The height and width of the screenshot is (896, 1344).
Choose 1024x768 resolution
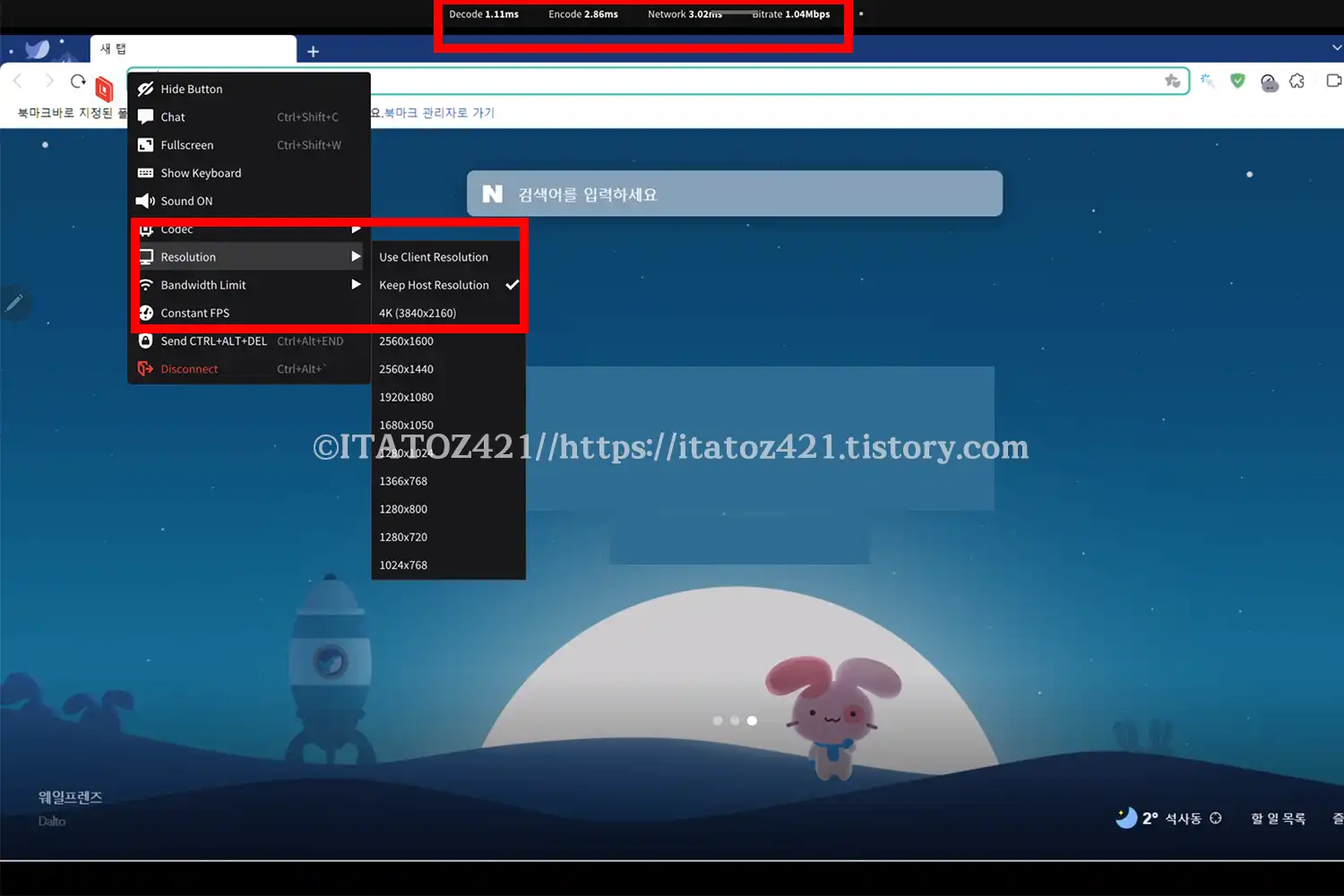click(448, 565)
